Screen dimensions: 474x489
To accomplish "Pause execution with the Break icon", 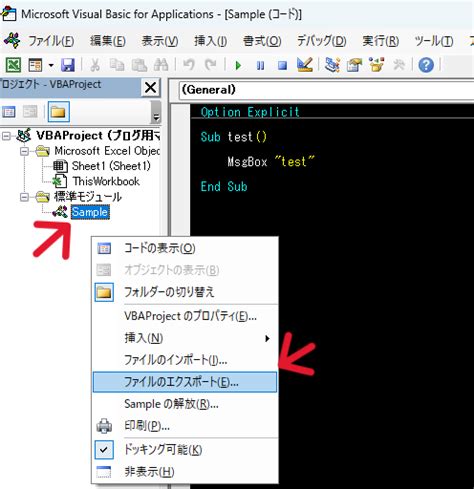I will tap(260, 65).
